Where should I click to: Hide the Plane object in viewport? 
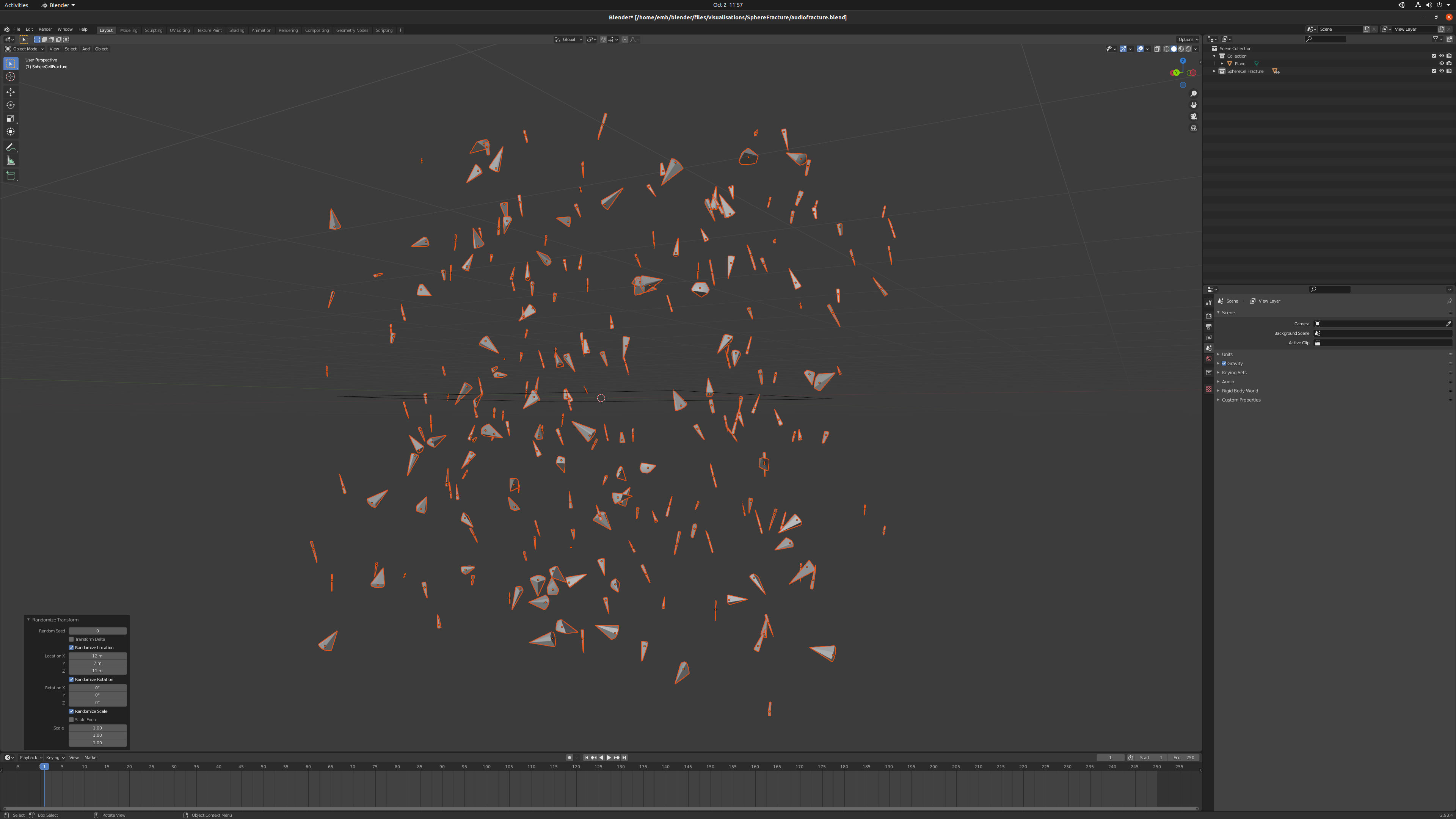[x=1441, y=63]
